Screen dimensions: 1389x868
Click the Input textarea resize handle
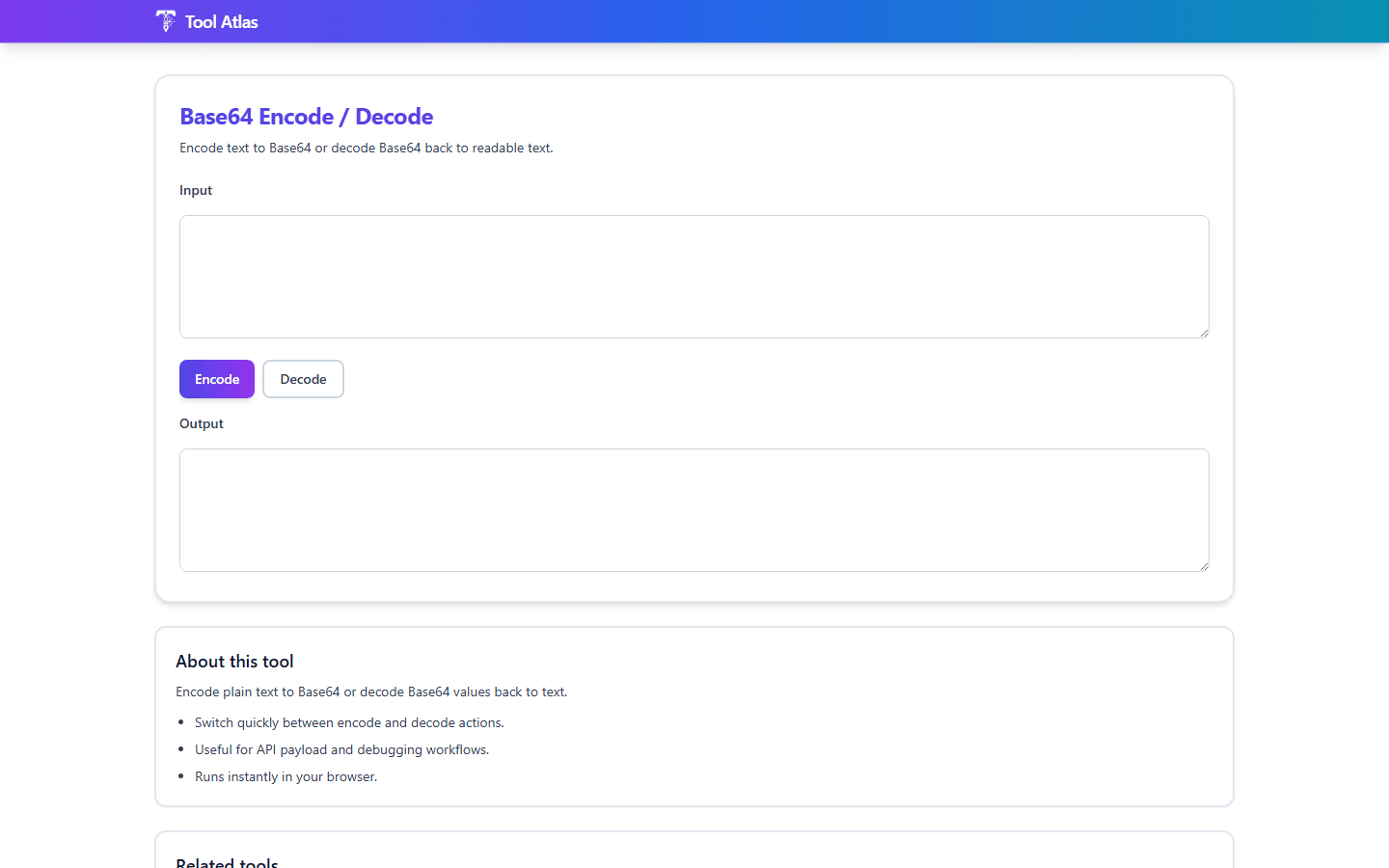(1204, 333)
